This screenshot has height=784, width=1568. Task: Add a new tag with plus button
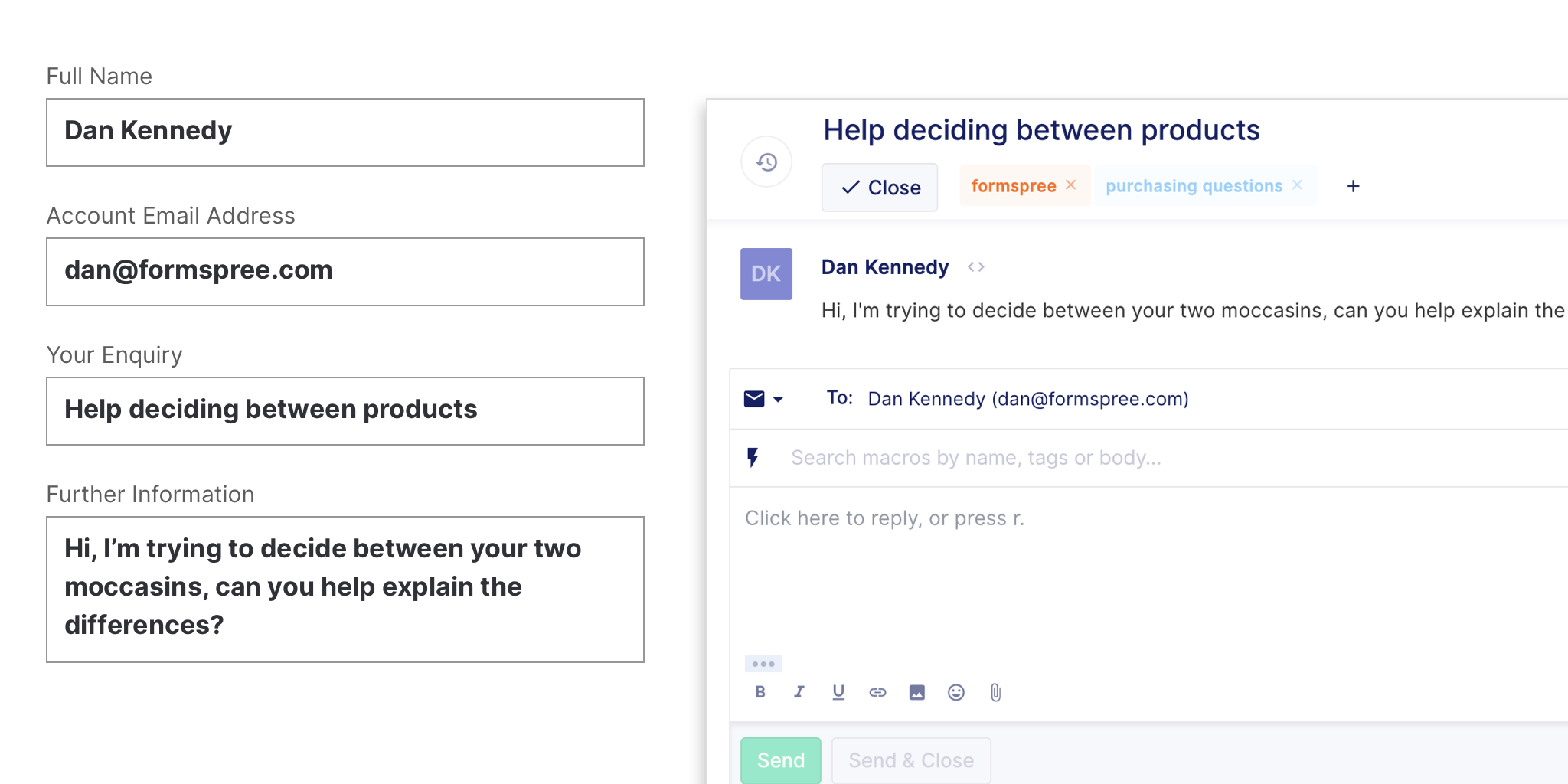(x=1353, y=186)
